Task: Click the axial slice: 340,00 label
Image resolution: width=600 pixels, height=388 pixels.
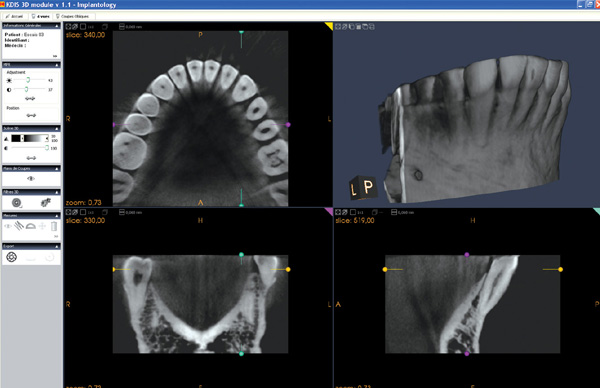Action: click(x=85, y=35)
